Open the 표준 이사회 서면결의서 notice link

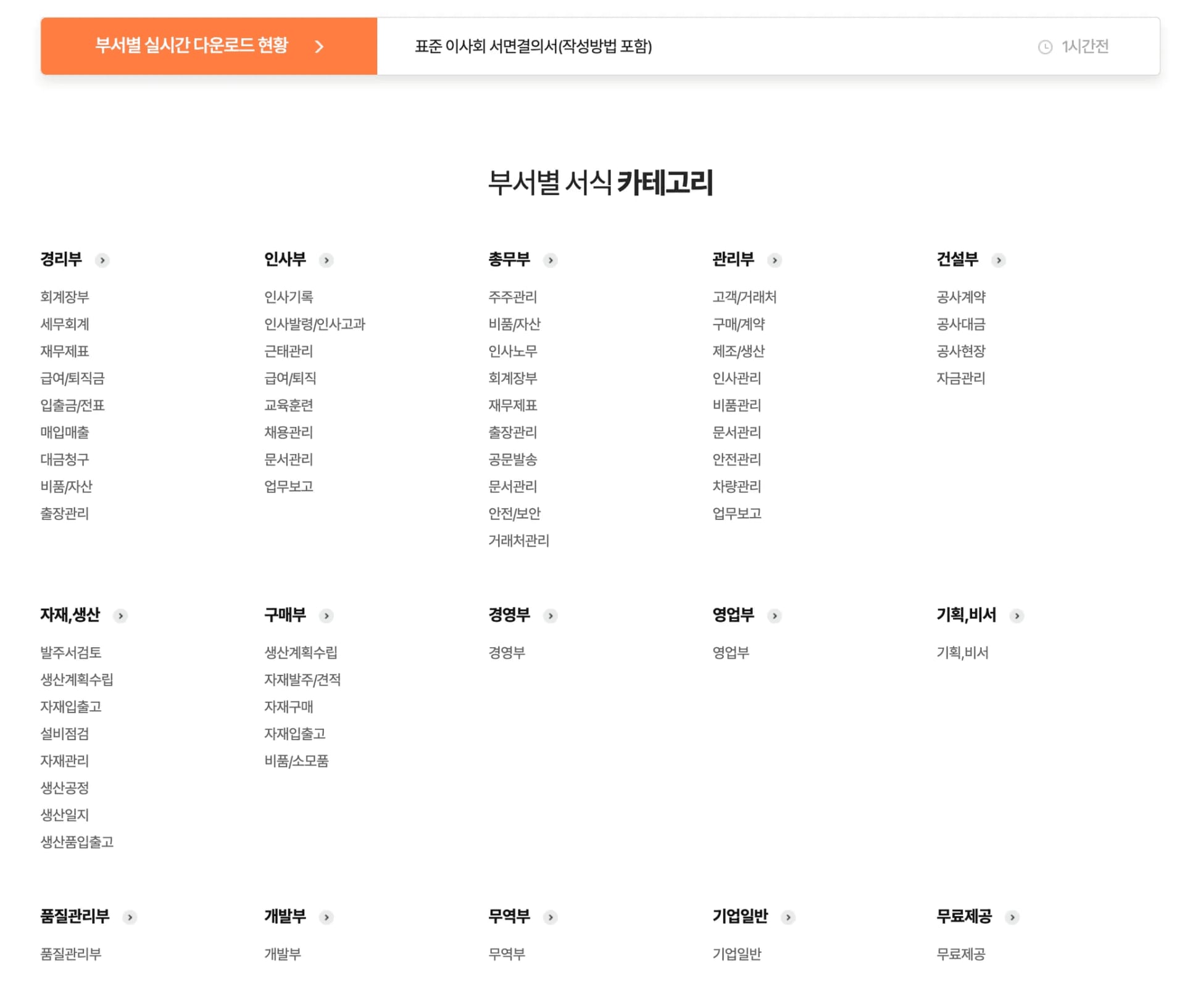534,46
